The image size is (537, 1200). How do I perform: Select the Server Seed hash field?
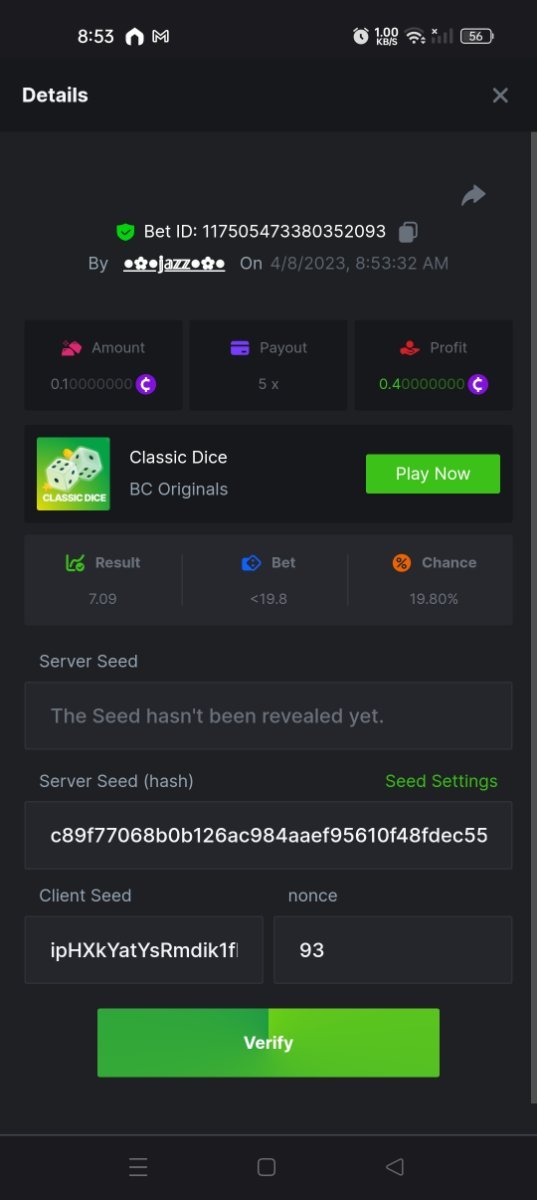(268, 835)
